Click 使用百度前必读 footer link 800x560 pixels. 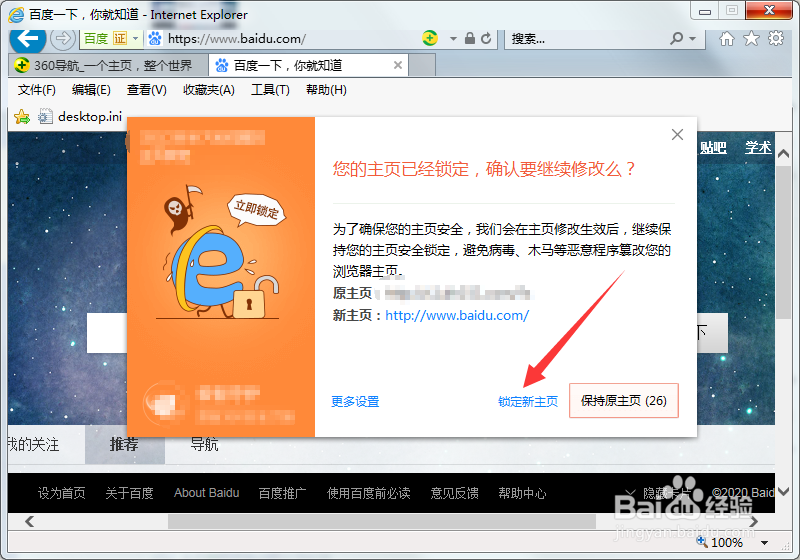(x=368, y=493)
